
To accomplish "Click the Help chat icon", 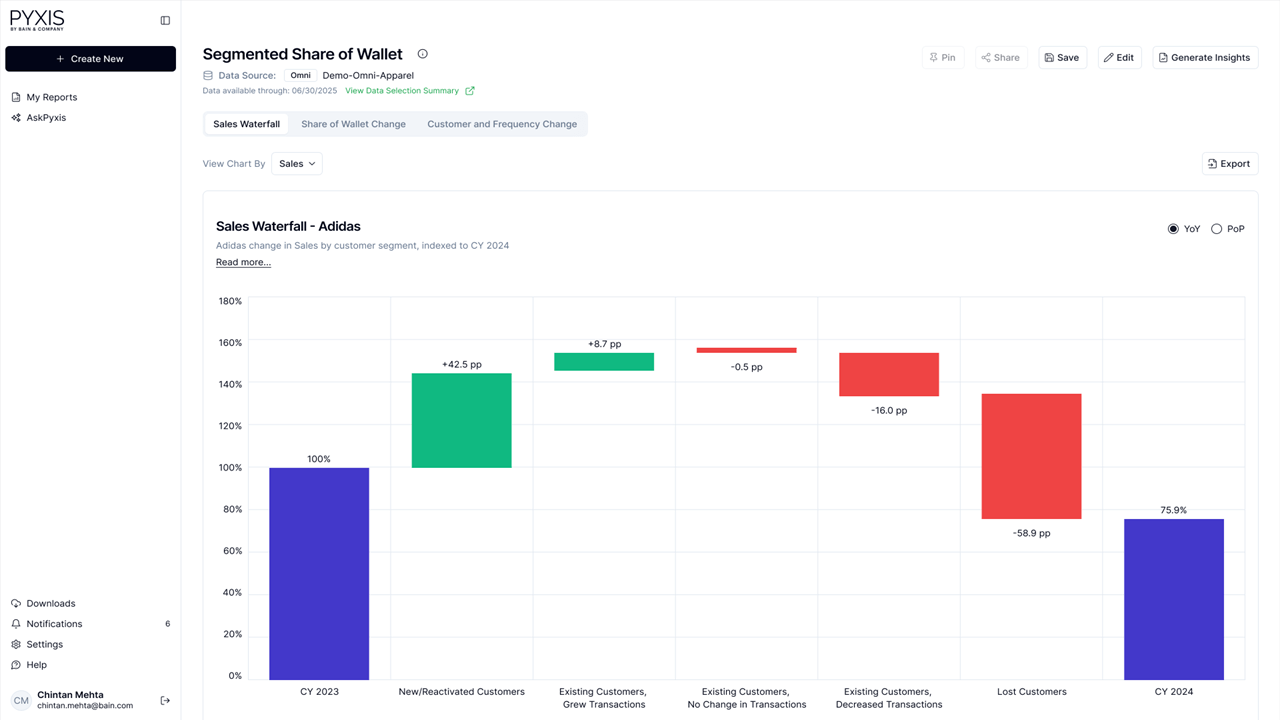I will click(x=15, y=664).
